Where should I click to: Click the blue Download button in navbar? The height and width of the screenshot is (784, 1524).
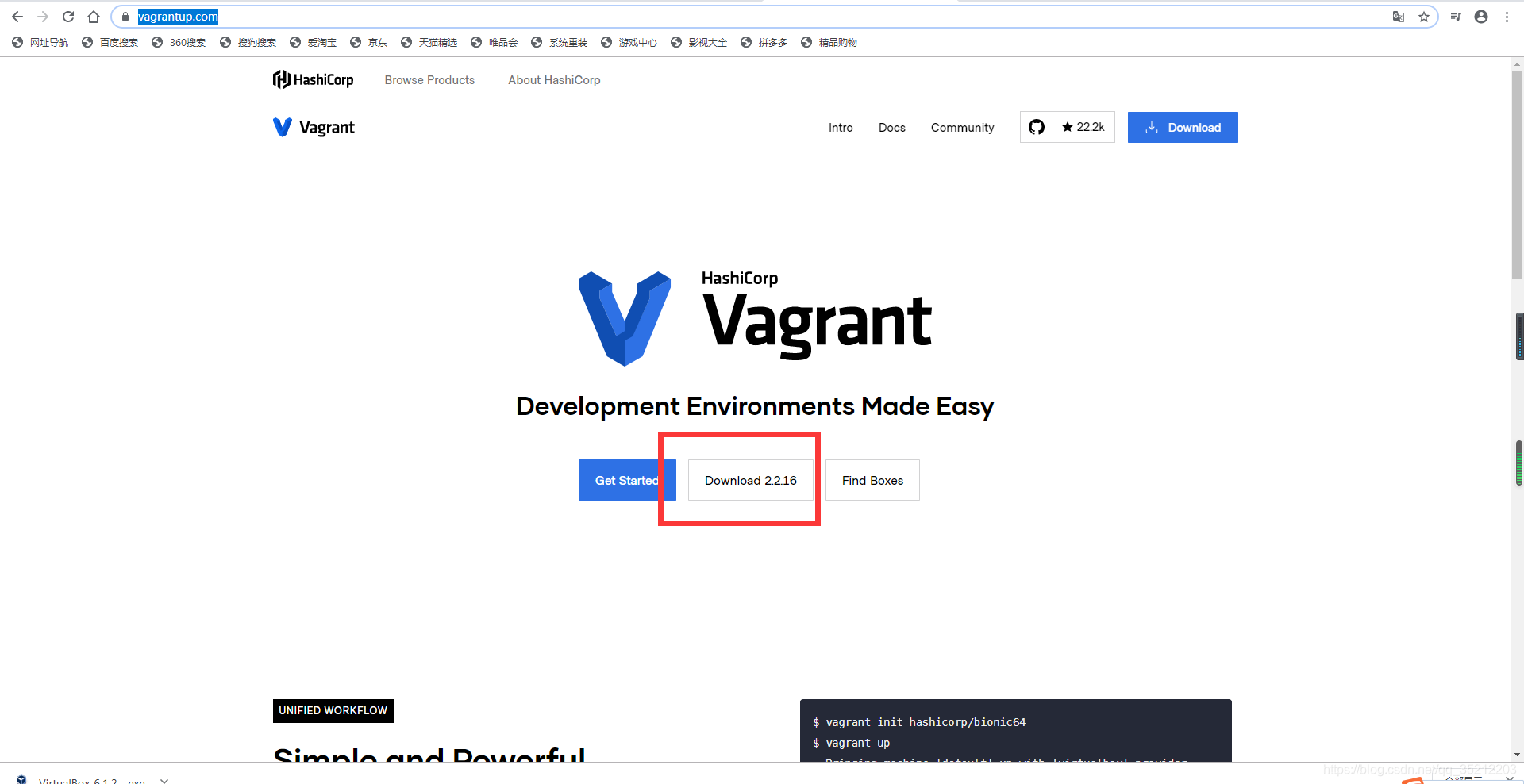click(x=1183, y=127)
